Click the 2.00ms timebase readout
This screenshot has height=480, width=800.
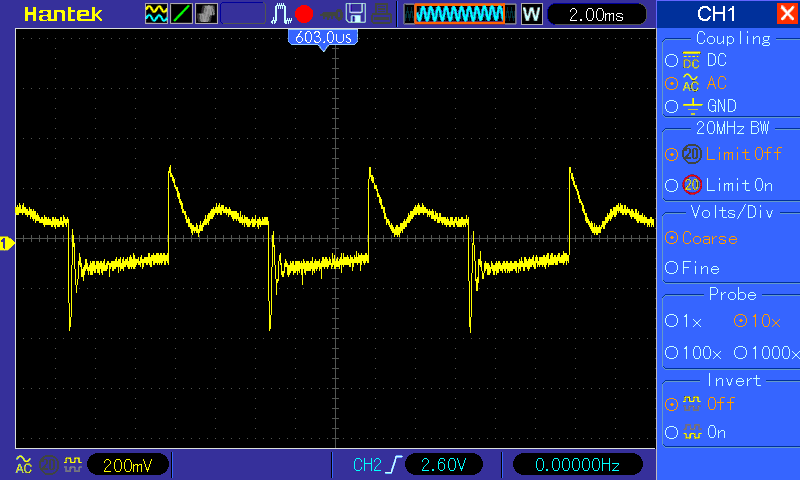pyautogui.click(x=596, y=14)
